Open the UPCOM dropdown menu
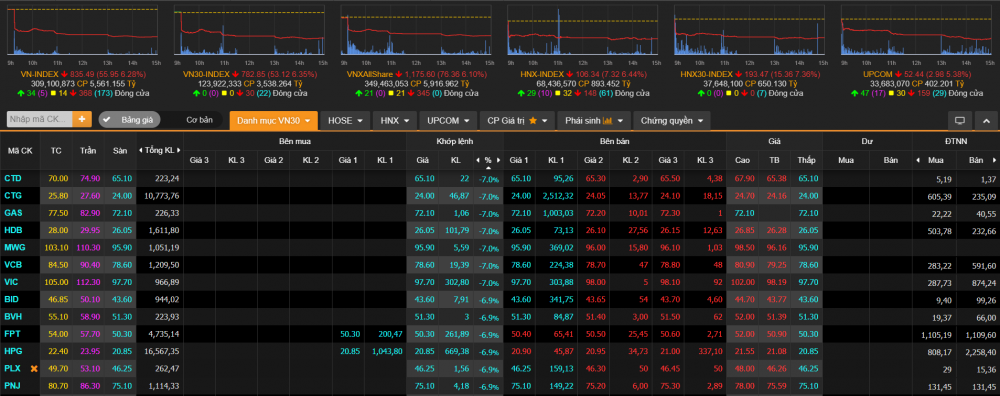 pos(448,120)
